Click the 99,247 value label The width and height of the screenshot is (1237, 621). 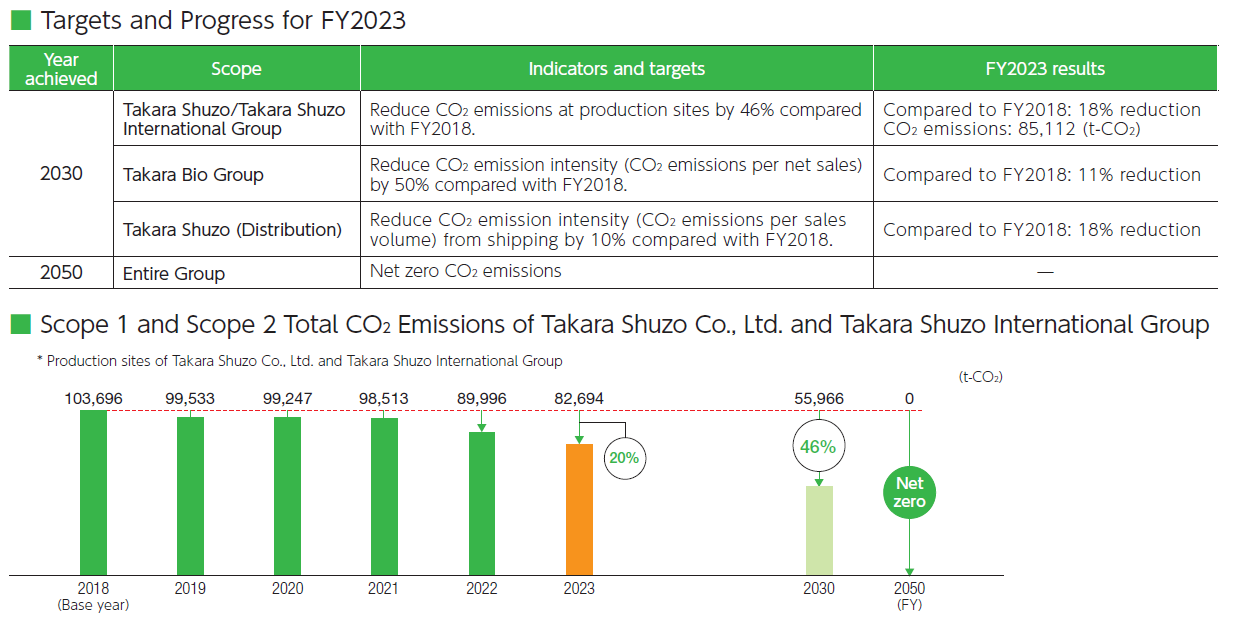pyautogui.click(x=287, y=398)
